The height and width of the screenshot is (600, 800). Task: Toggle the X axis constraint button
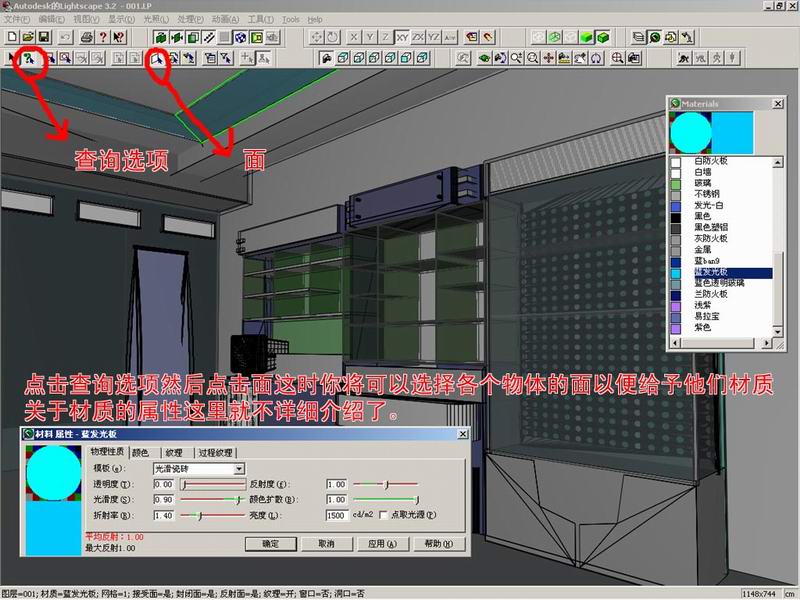(353, 37)
